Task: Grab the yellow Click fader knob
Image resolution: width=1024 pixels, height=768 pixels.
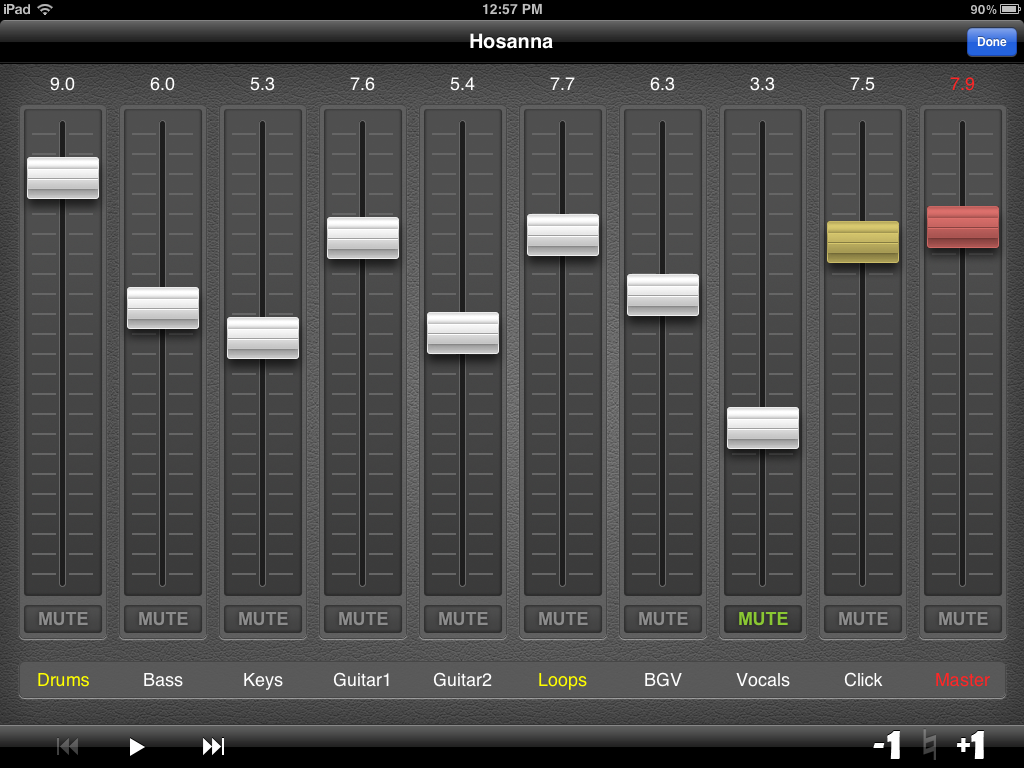Action: pos(863,242)
